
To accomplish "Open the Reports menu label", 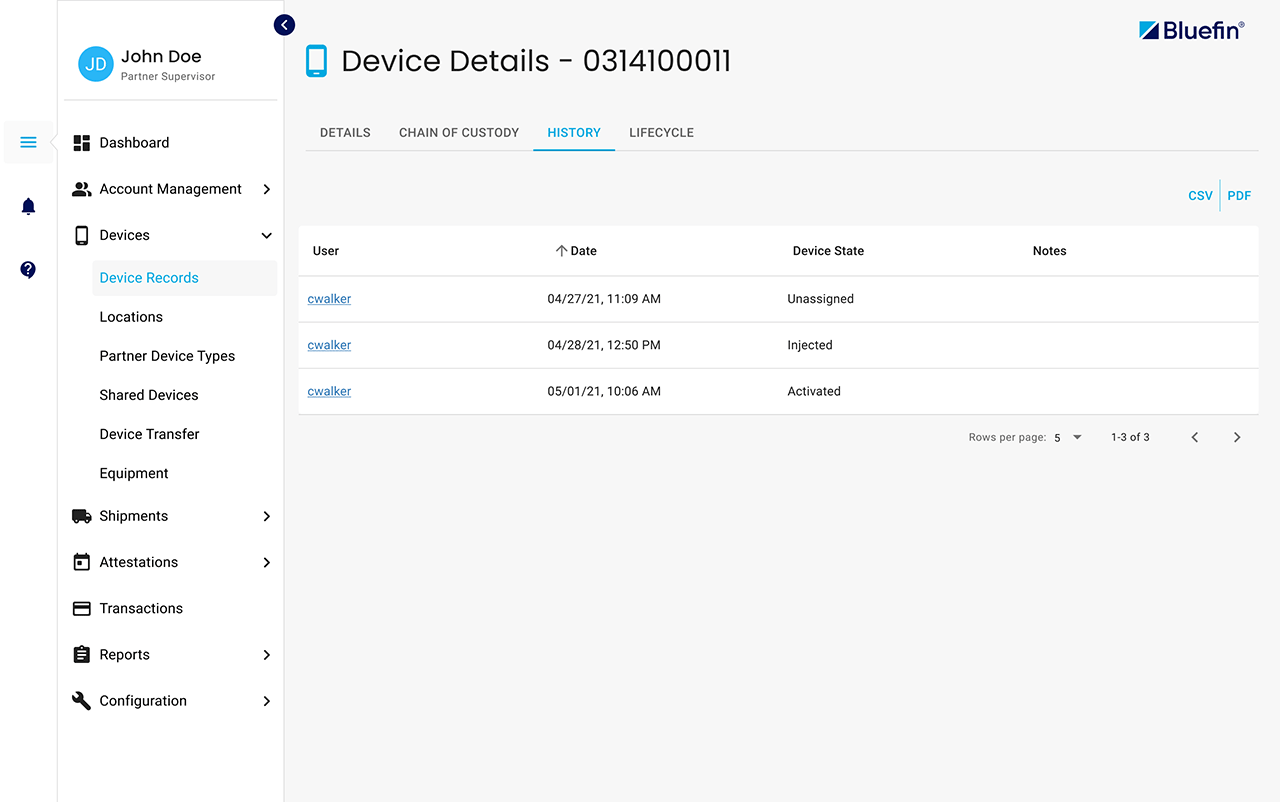I will (x=125, y=655).
